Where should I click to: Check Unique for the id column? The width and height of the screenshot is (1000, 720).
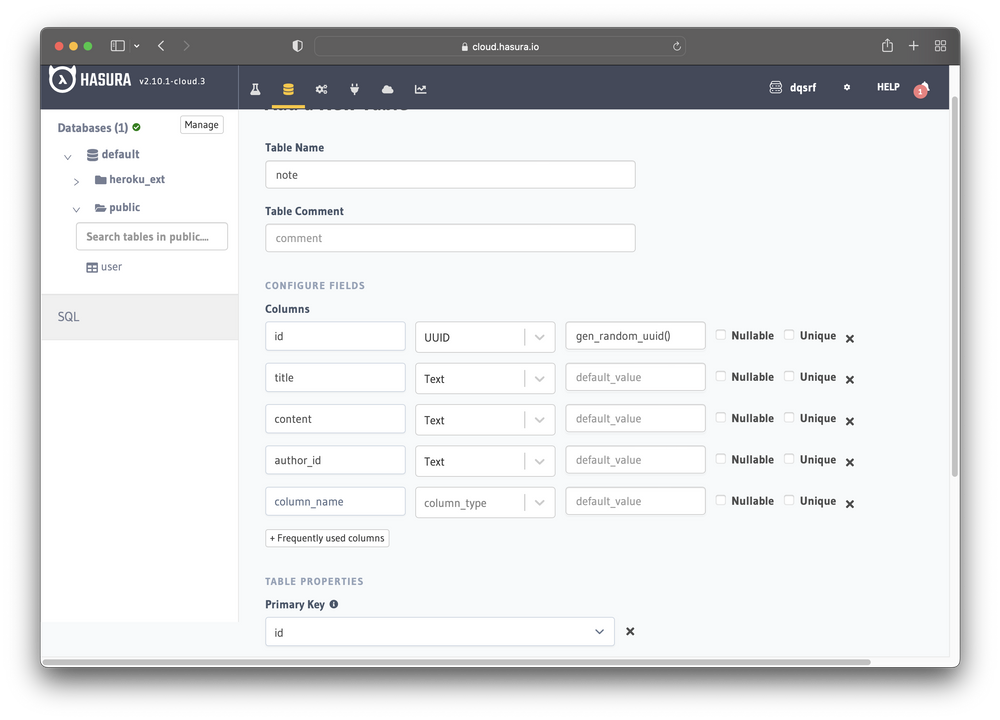click(x=789, y=335)
